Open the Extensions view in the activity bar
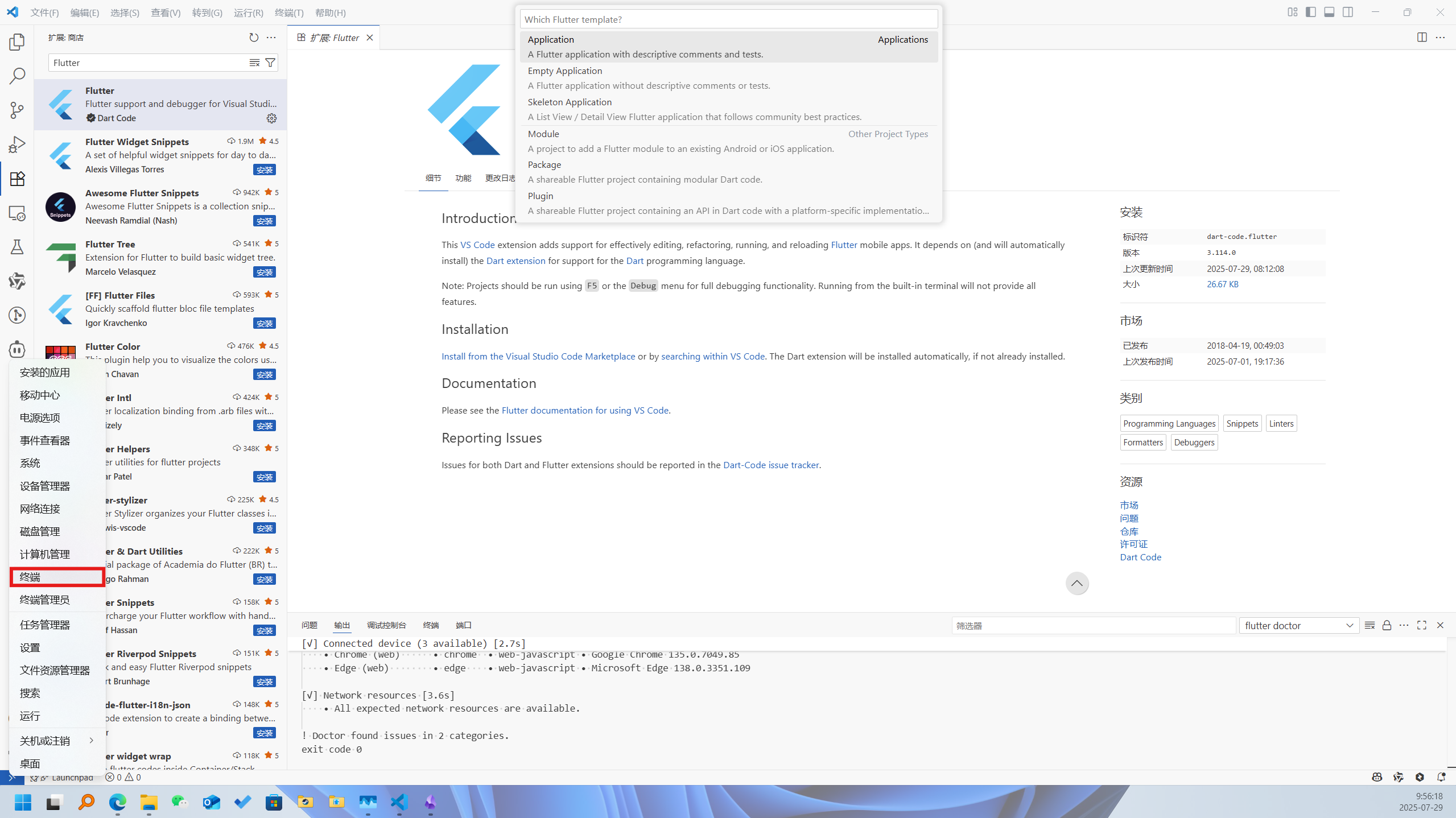1456x818 pixels. (17, 179)
